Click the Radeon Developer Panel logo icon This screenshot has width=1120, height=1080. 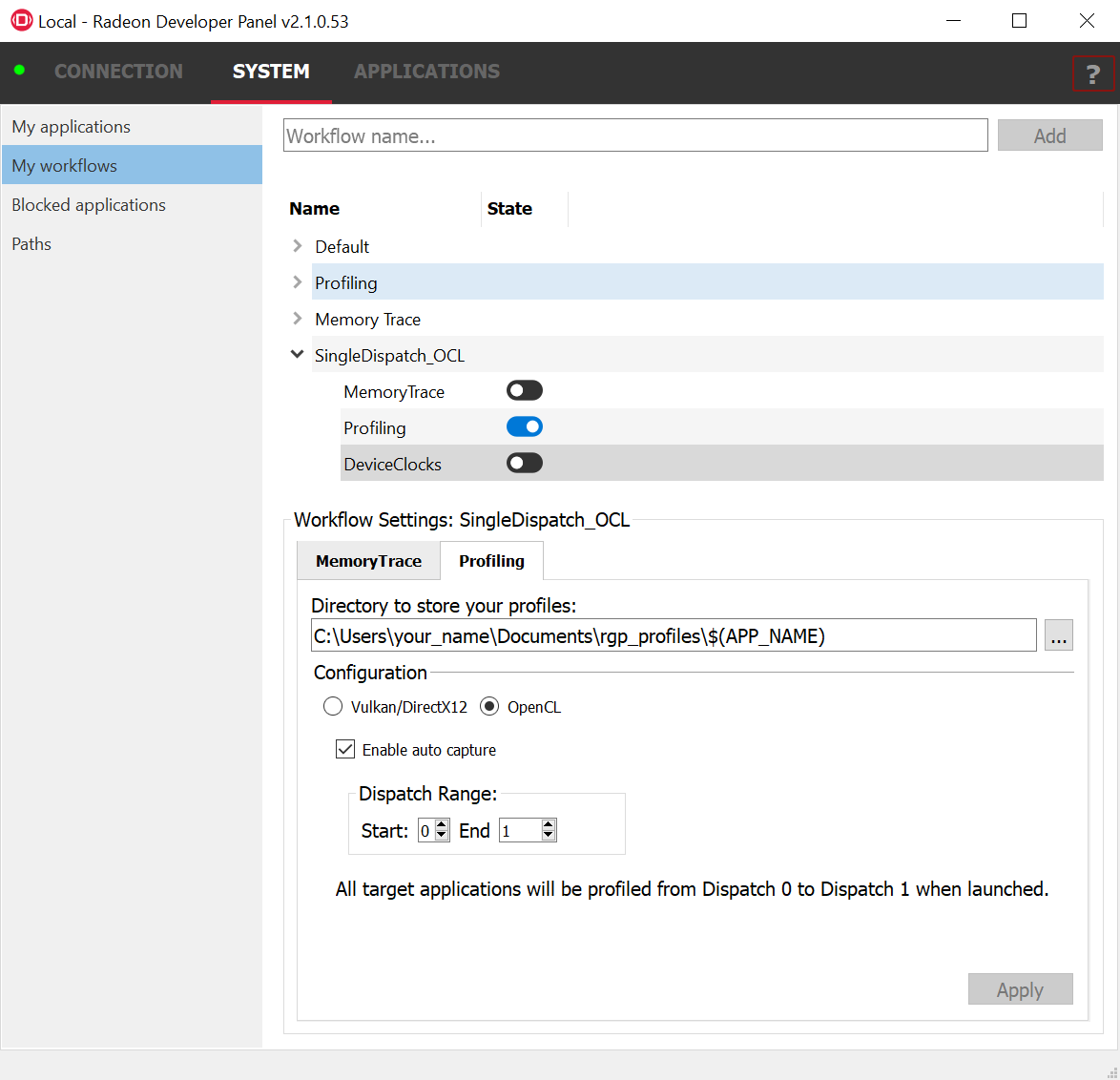(x=20, y=20)
